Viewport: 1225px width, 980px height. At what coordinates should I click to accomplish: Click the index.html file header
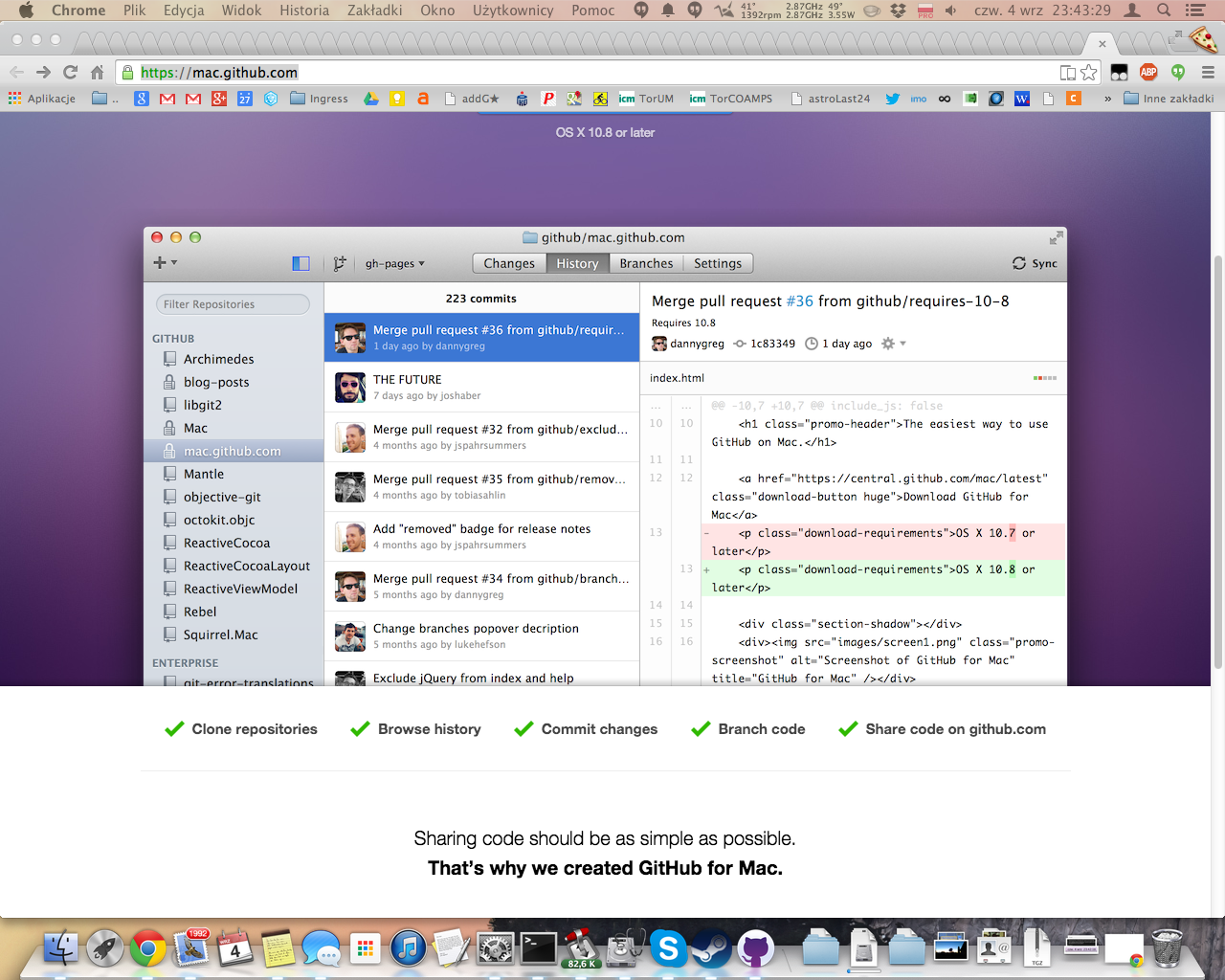853,378
